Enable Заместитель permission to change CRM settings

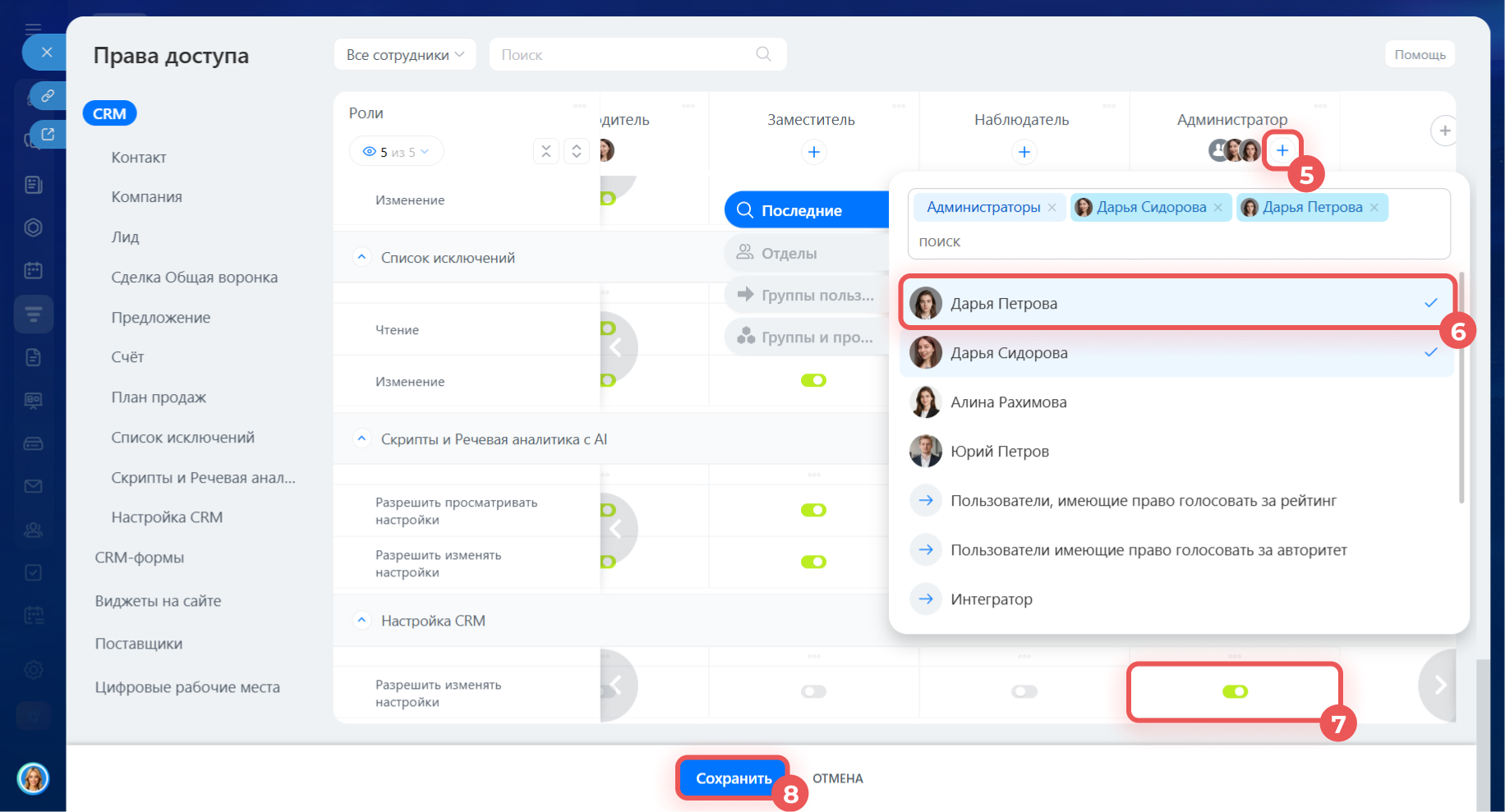click(x=813, y=691)
